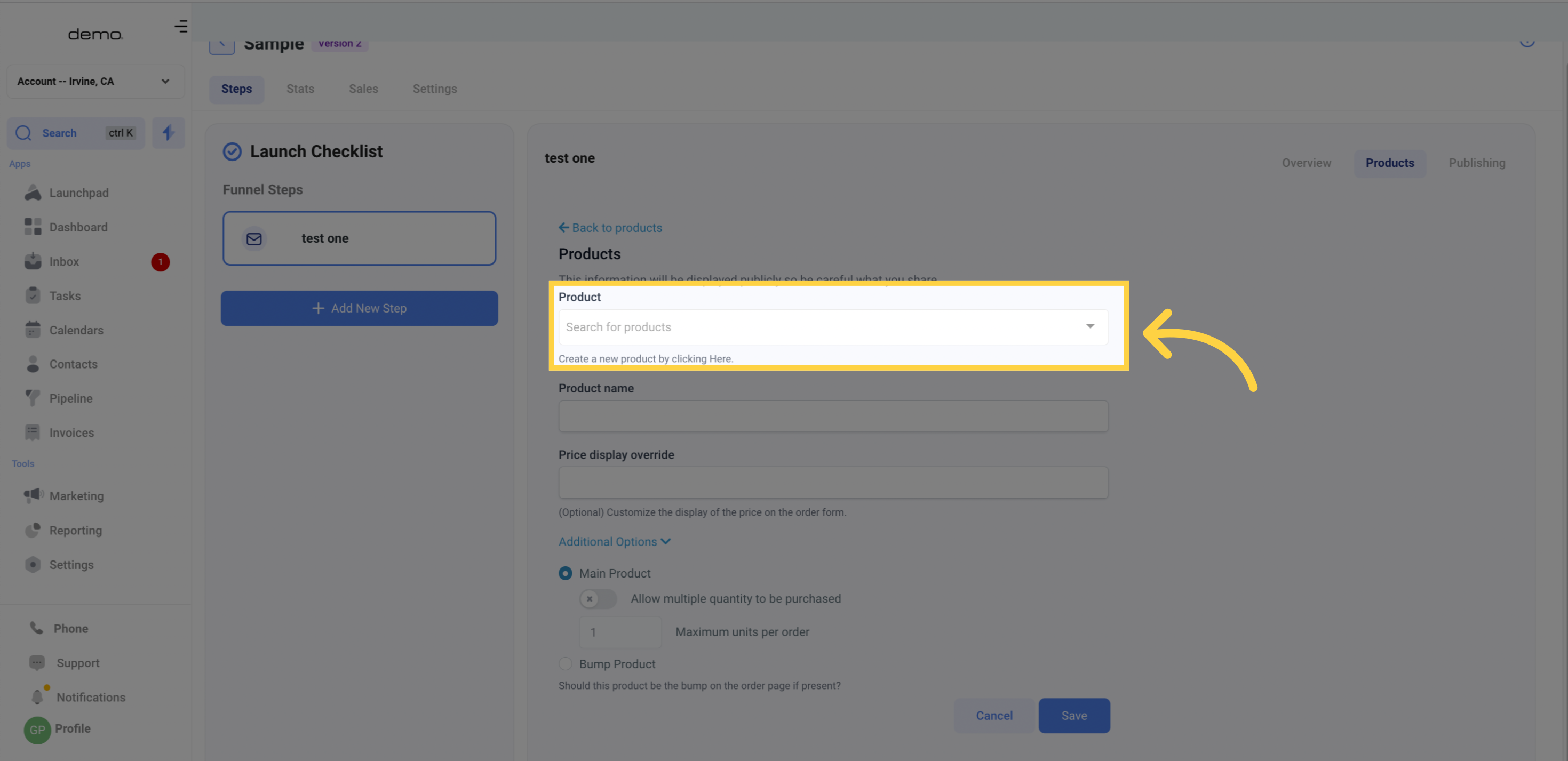
Task: Click the Save button
Action: (1074, 715)
